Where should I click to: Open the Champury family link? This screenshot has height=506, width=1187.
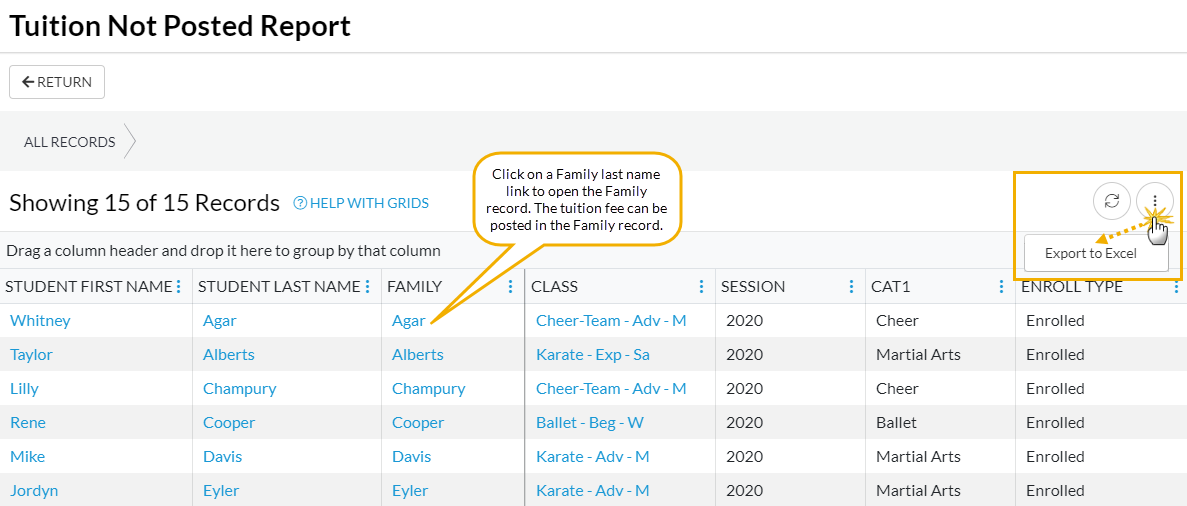[428, 389]
